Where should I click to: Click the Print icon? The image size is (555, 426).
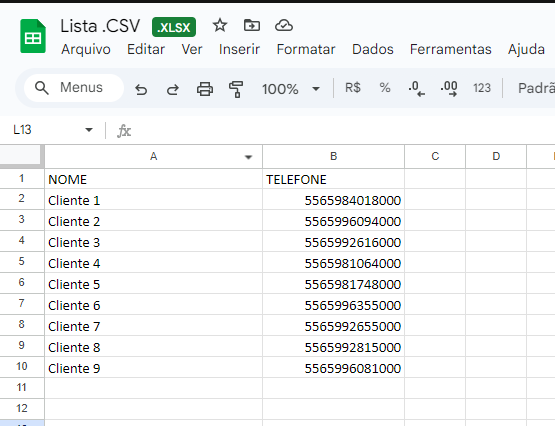tap(205, 89)
